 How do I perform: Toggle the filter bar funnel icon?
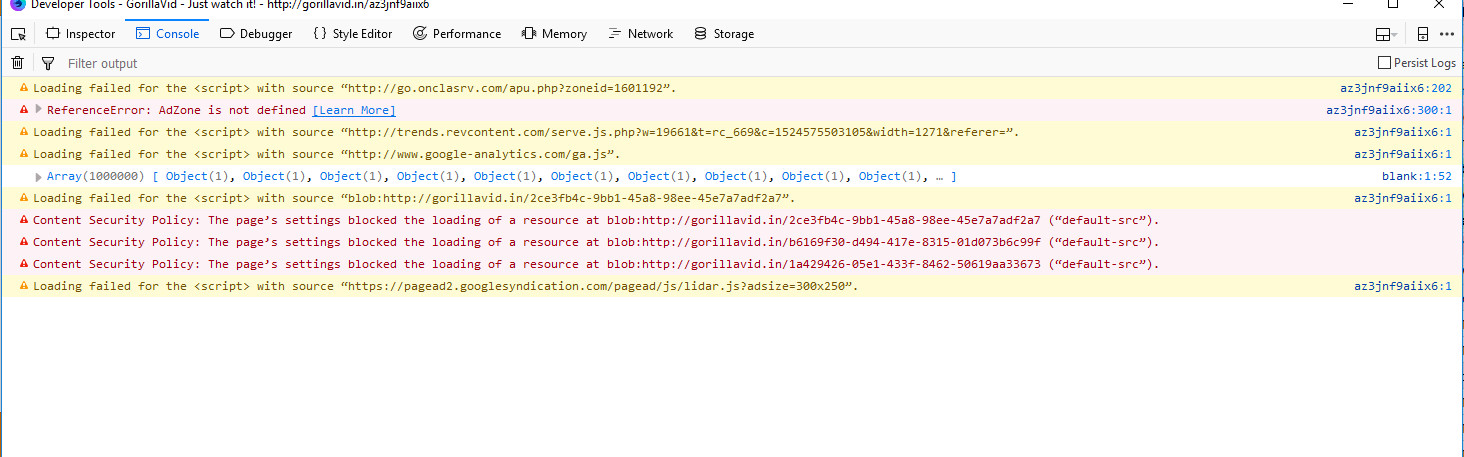tap(47, 63)
